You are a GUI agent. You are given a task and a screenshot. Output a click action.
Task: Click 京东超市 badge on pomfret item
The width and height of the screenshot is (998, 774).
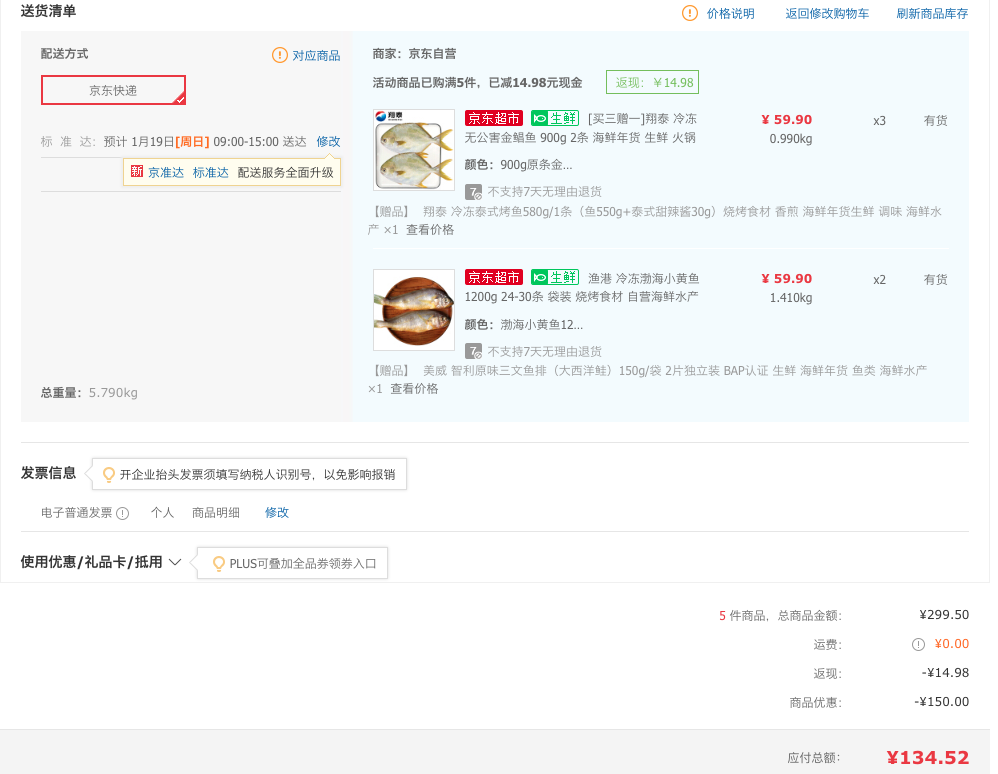494,118
